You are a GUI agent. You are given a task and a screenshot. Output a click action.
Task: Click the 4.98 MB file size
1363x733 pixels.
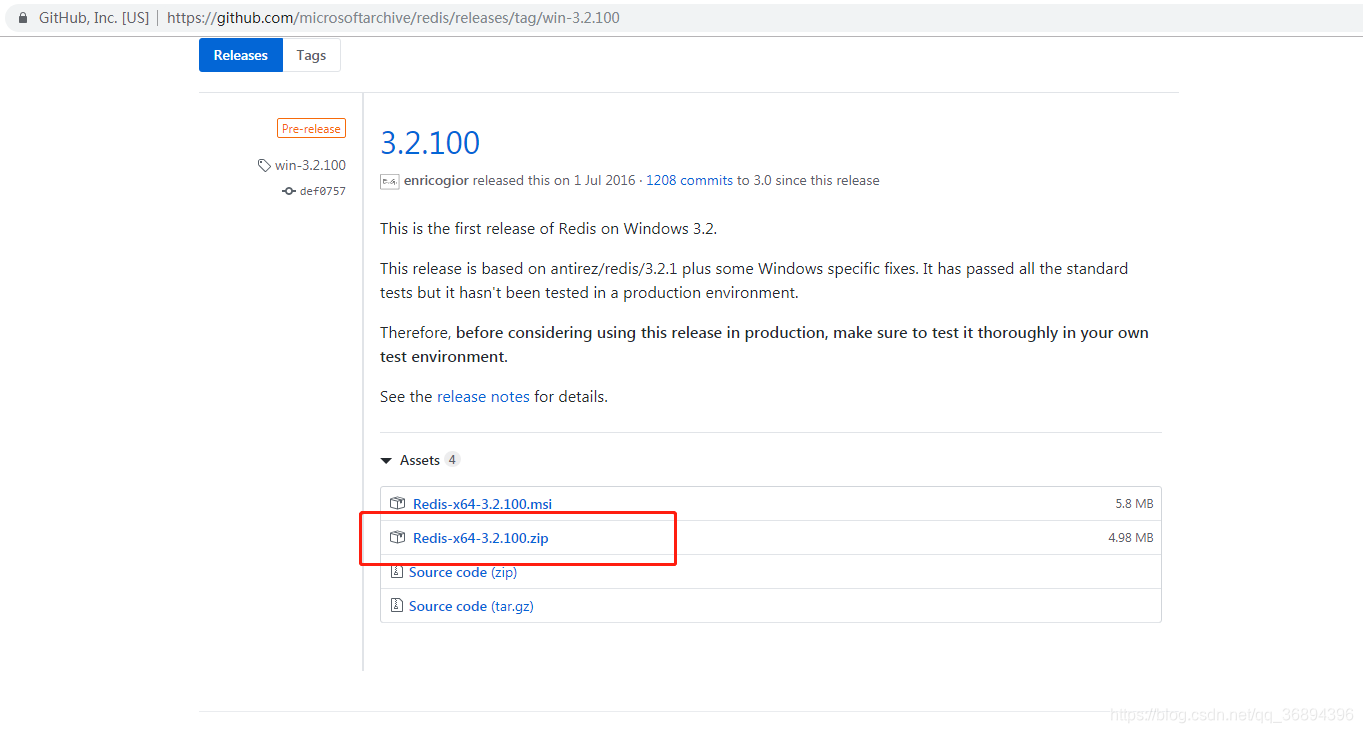pos(1130,538)
